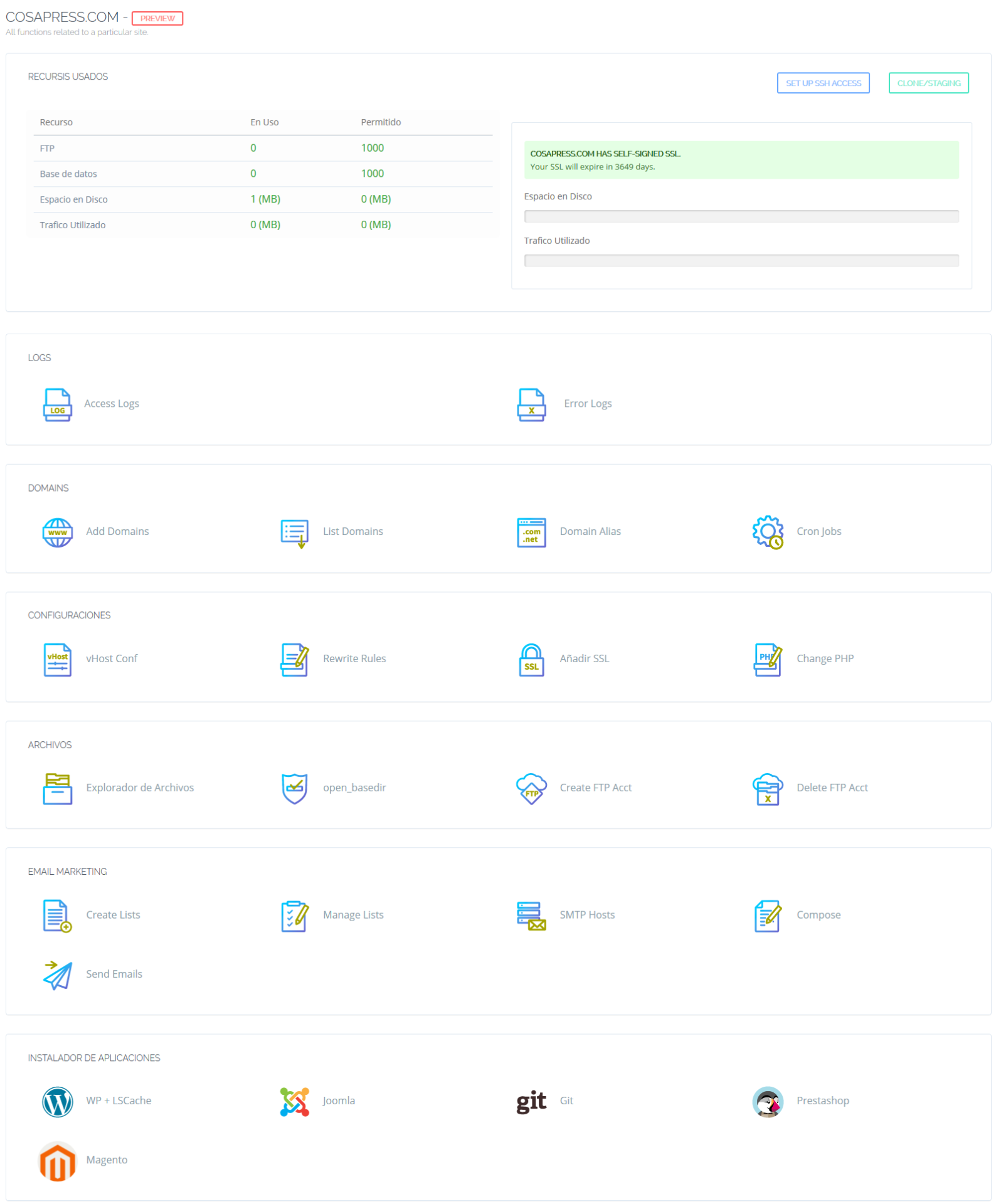Click the Cron Jobs gear icon
The height and width of the screenshot is (1204, 996).
768,532
